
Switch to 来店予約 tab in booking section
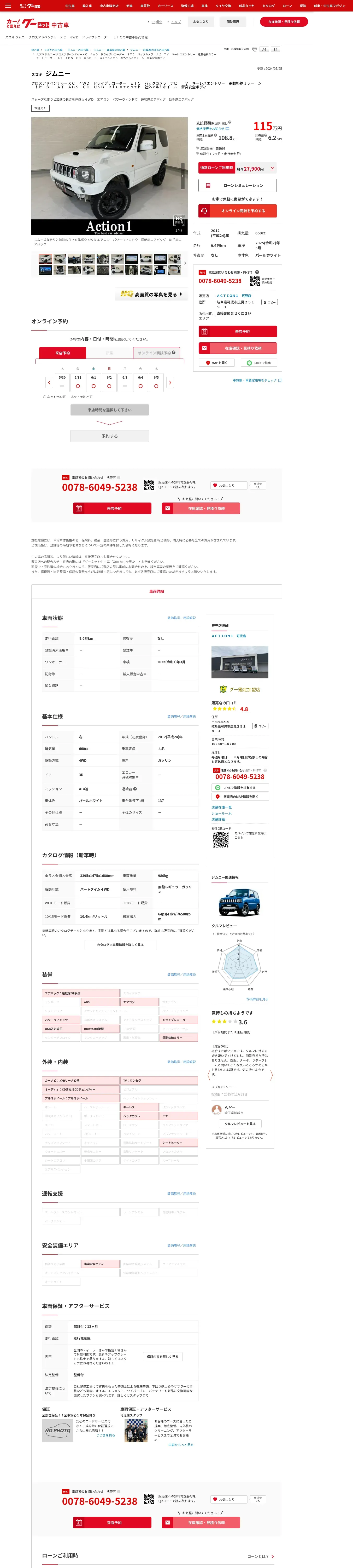point(63,353)
